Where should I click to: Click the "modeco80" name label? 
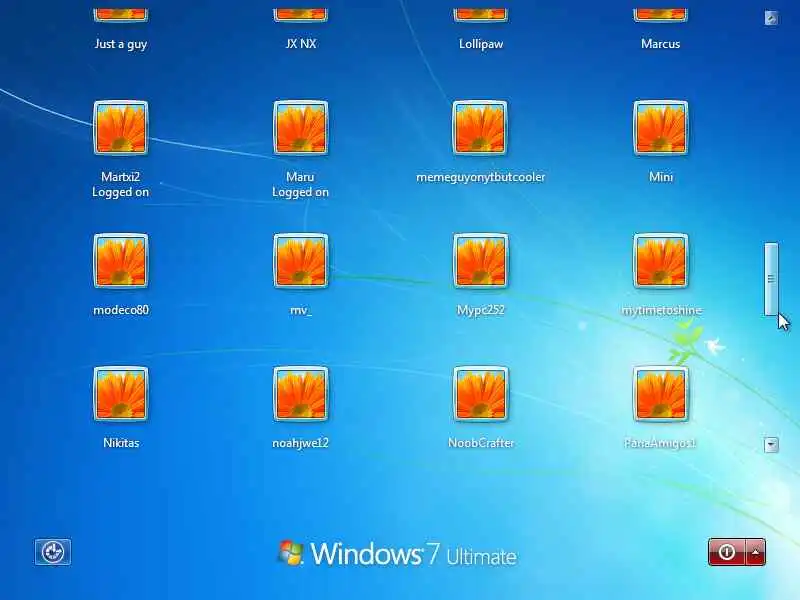point(121,310)
